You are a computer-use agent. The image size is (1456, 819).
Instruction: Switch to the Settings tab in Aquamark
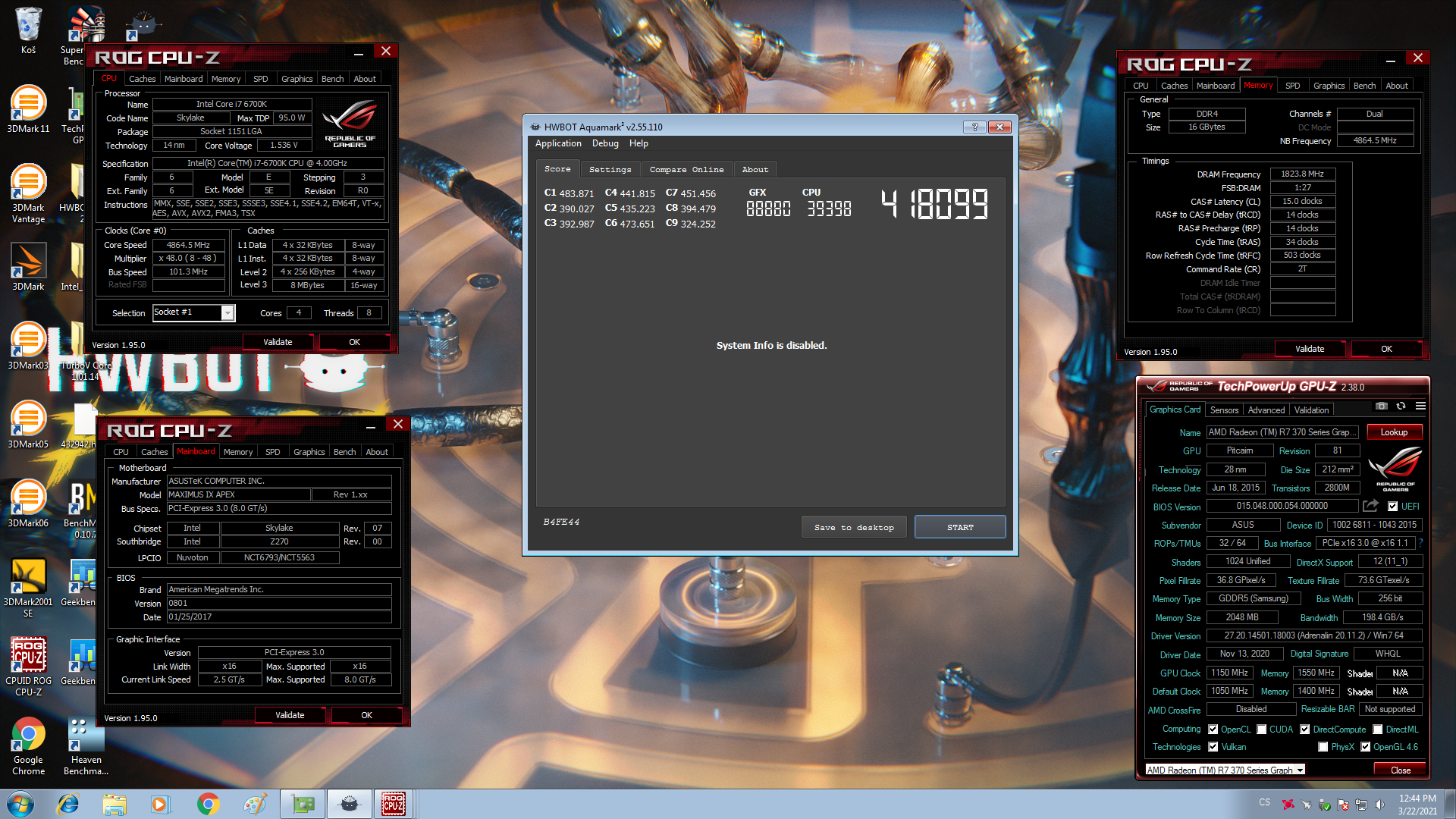pos(610,170)
